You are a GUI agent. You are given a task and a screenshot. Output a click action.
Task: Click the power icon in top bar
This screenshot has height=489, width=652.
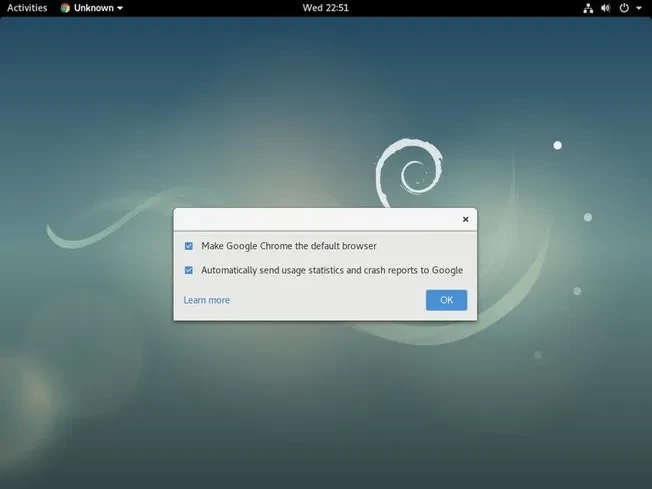[624, 8]
